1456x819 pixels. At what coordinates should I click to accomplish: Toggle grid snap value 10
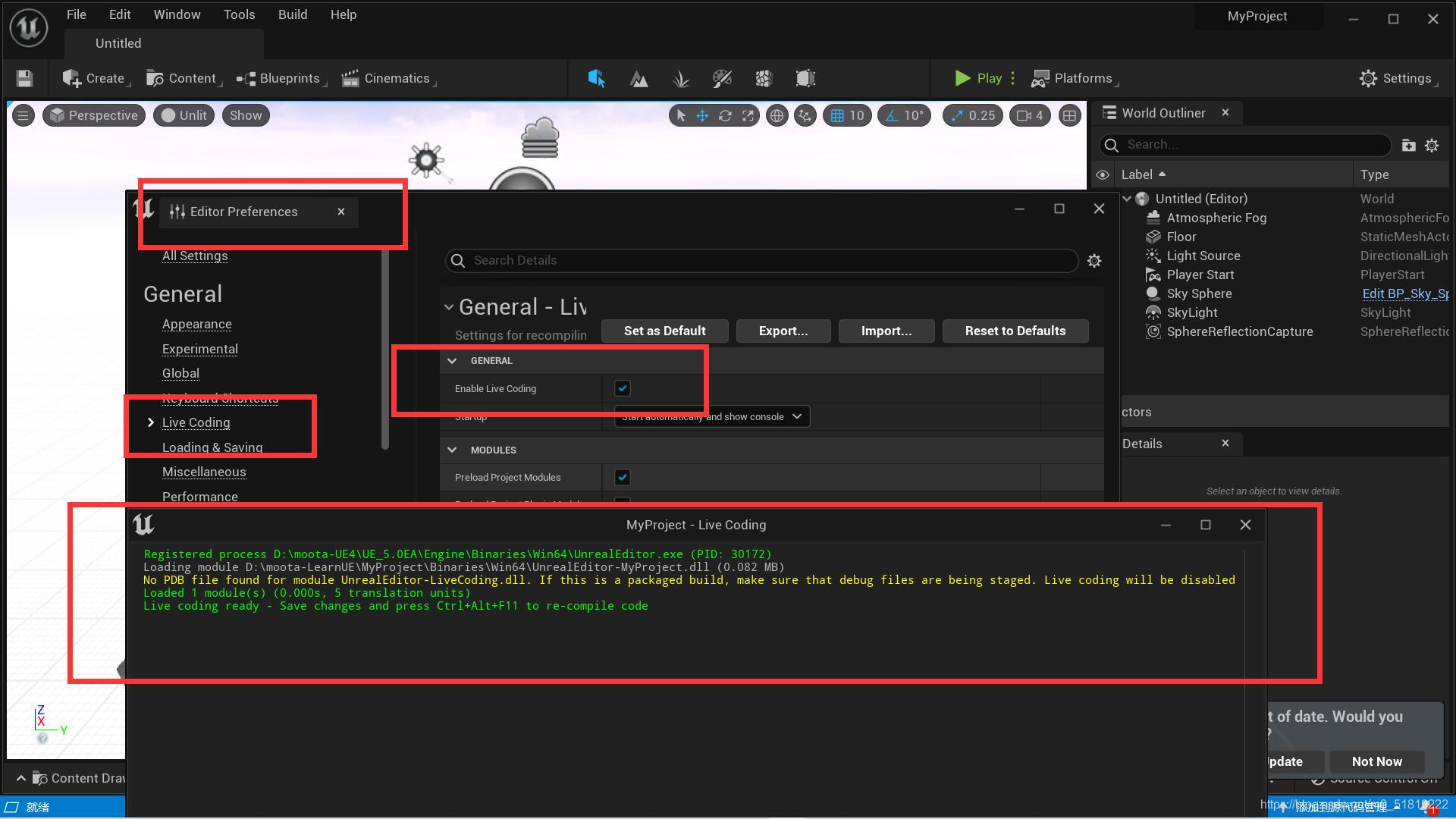click(847, 116)
